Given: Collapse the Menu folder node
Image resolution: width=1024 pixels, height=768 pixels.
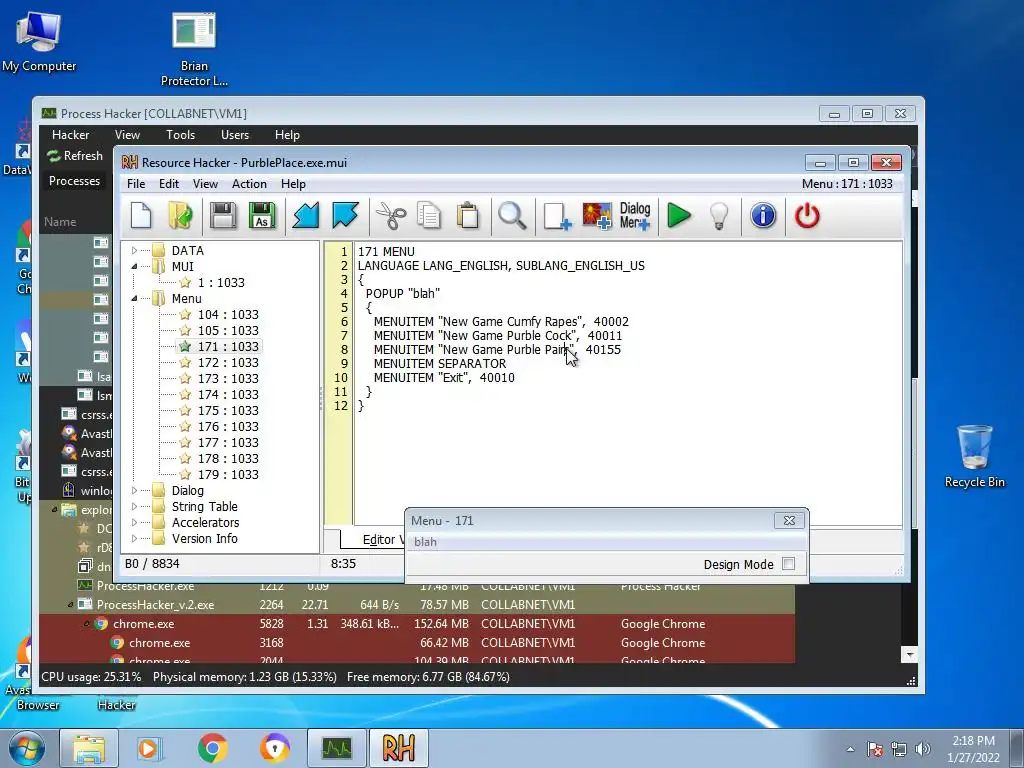Looking at the screenshot, I should 135,298.
